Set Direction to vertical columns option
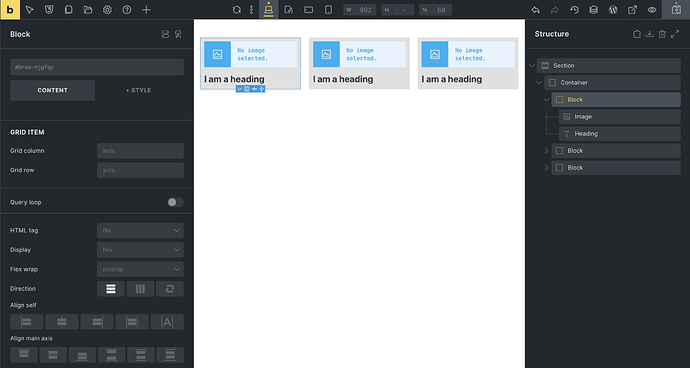The image size is (690, 368). tap(140, 289)
